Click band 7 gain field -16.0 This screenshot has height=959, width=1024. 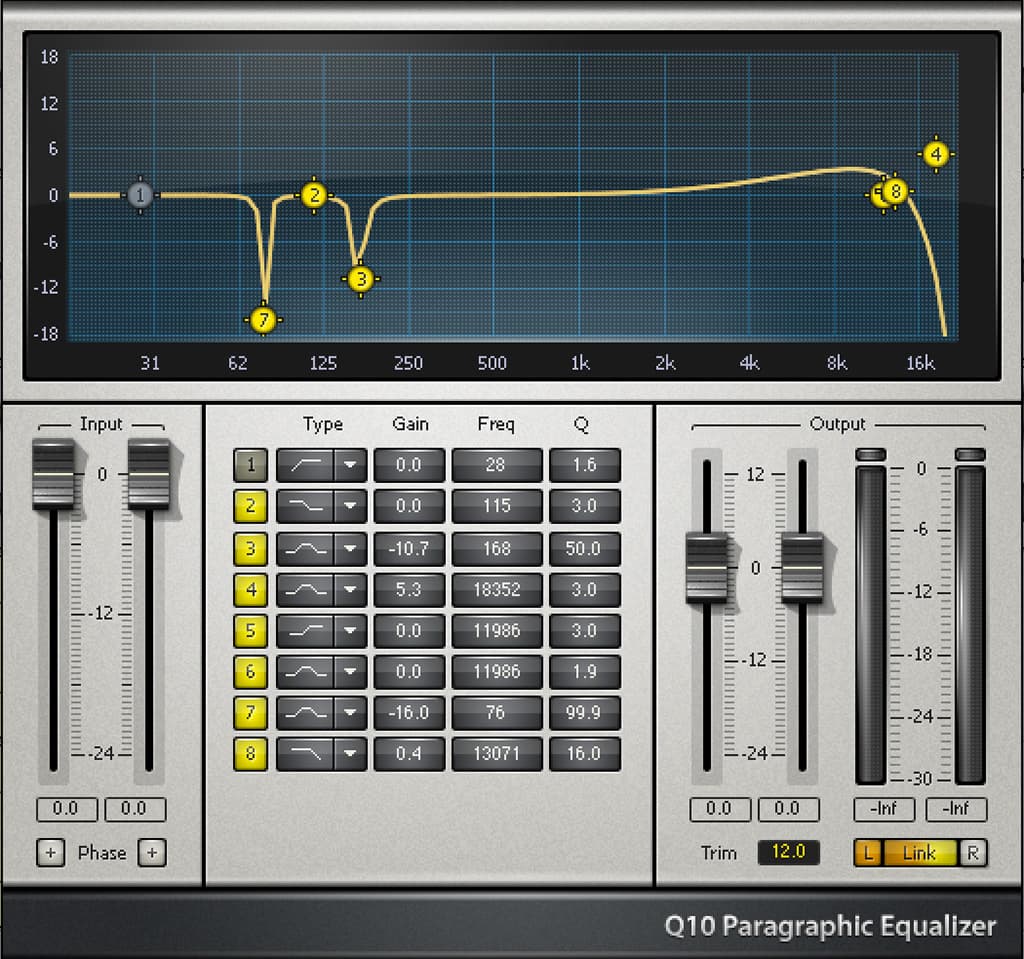point(409,712)
